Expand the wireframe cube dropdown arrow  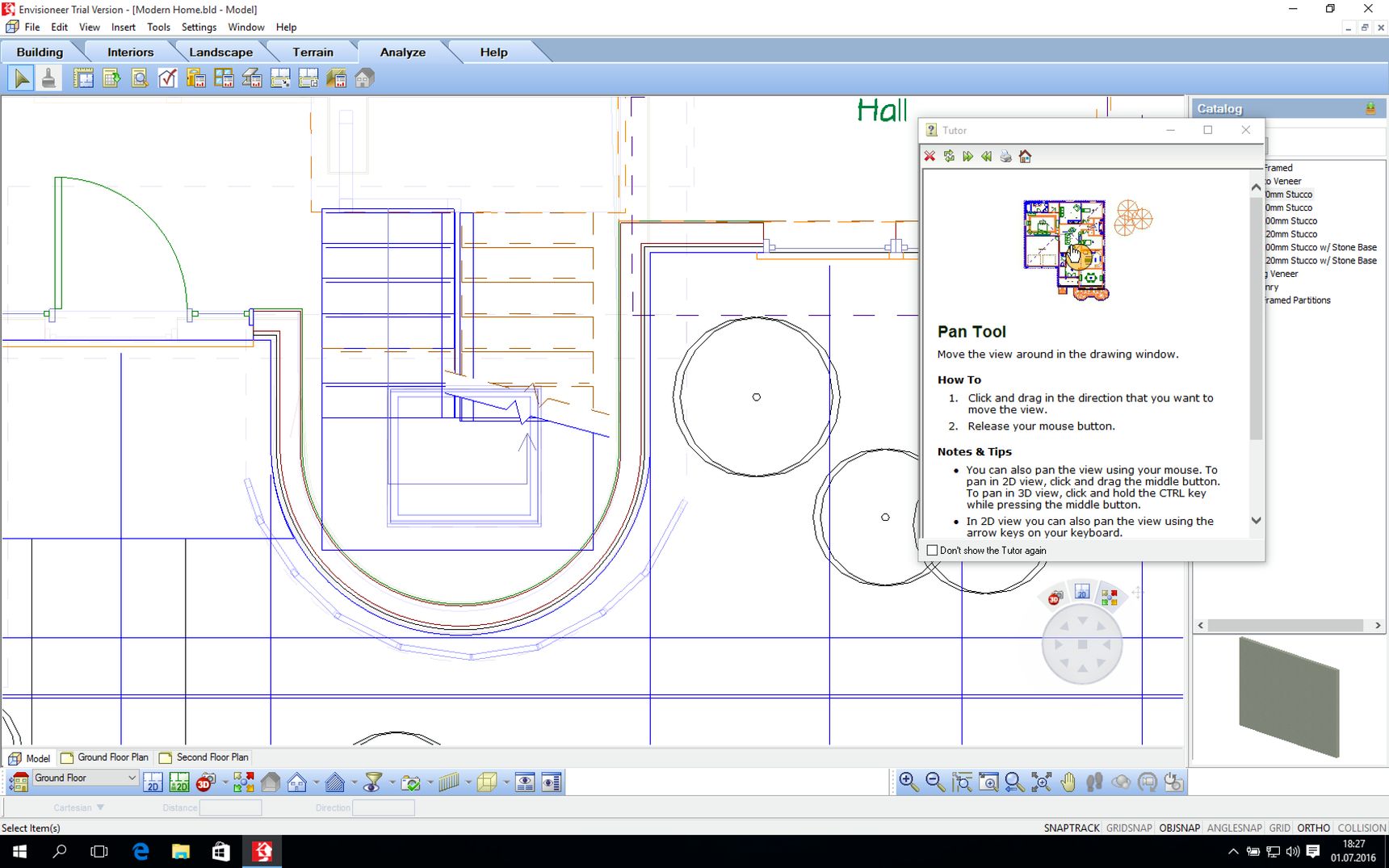point(506,782)
